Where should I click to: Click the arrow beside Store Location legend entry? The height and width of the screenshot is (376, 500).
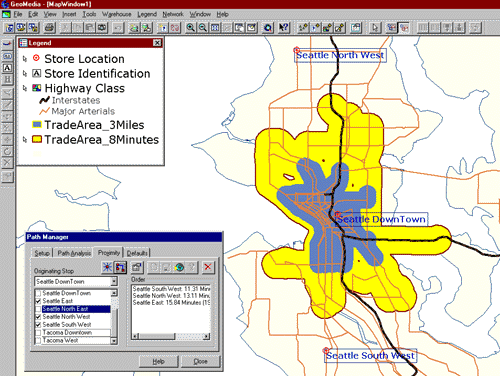[25, 59]
